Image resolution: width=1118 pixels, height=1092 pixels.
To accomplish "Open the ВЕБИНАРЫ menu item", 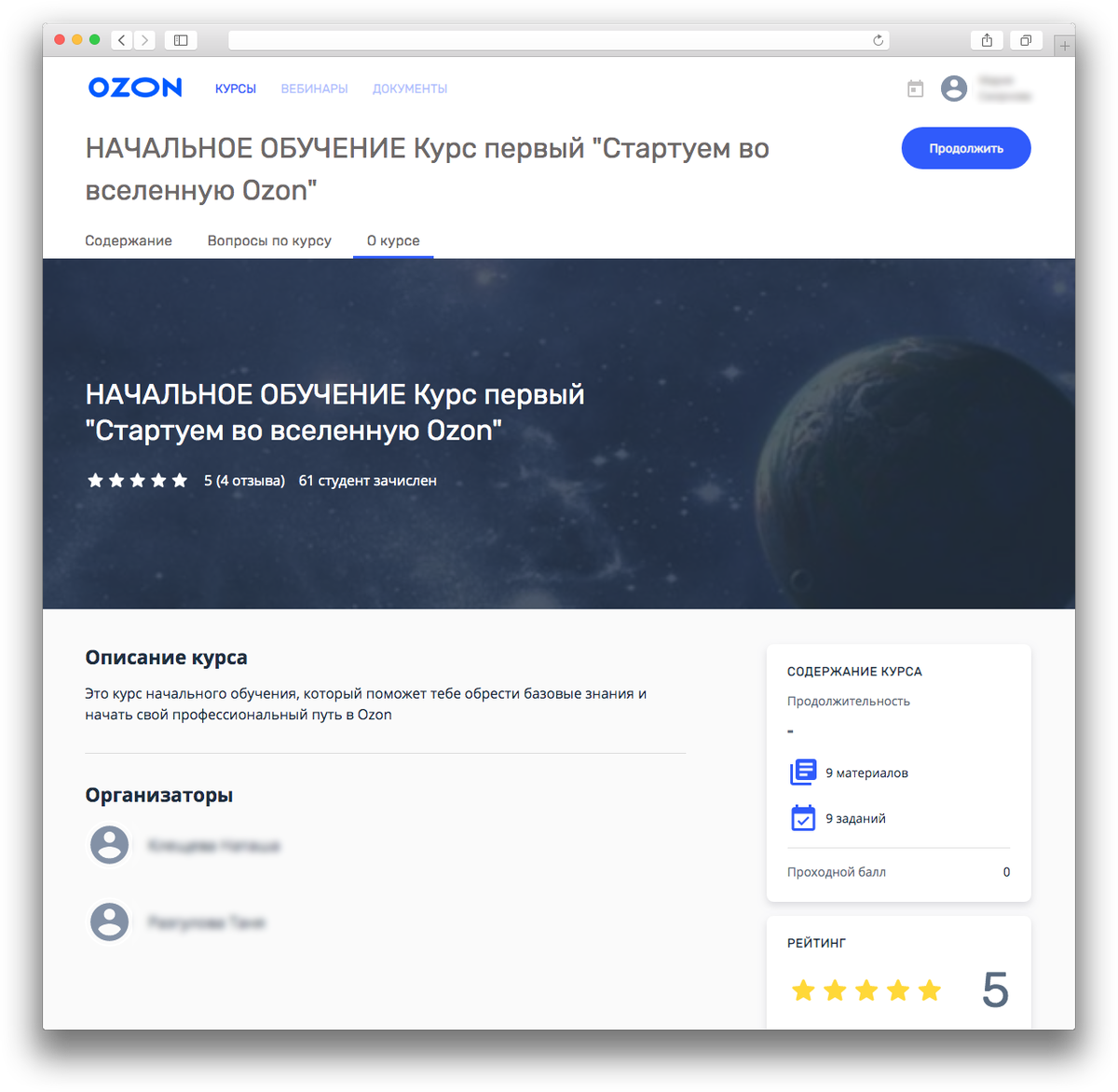I will pyautogui.click(x=314, y=89).
